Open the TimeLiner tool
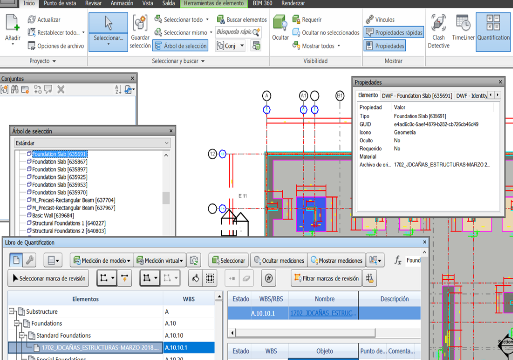 [x=463, y=28]
